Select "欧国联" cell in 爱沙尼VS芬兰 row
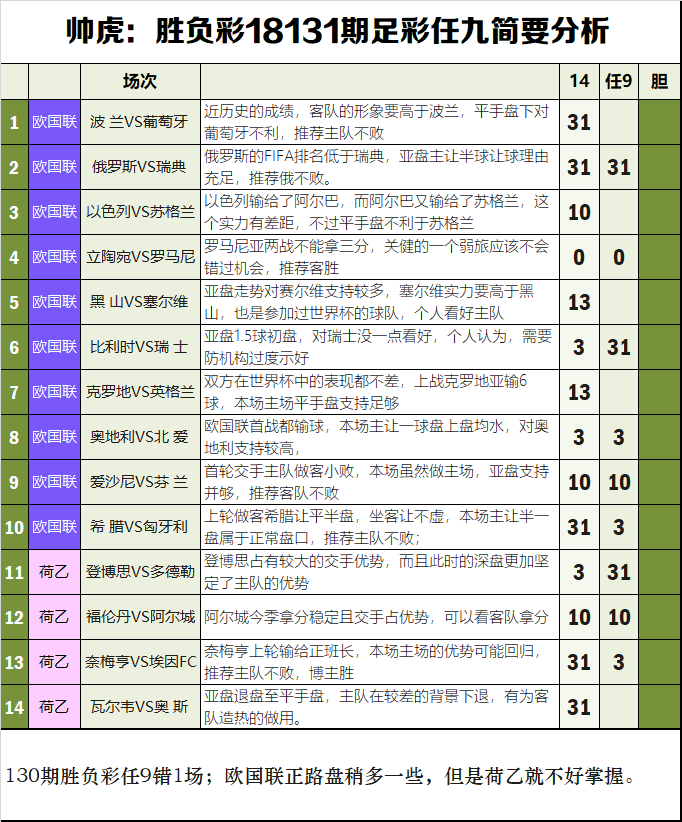This screenshot has height=822, width=682. [55, 482]
